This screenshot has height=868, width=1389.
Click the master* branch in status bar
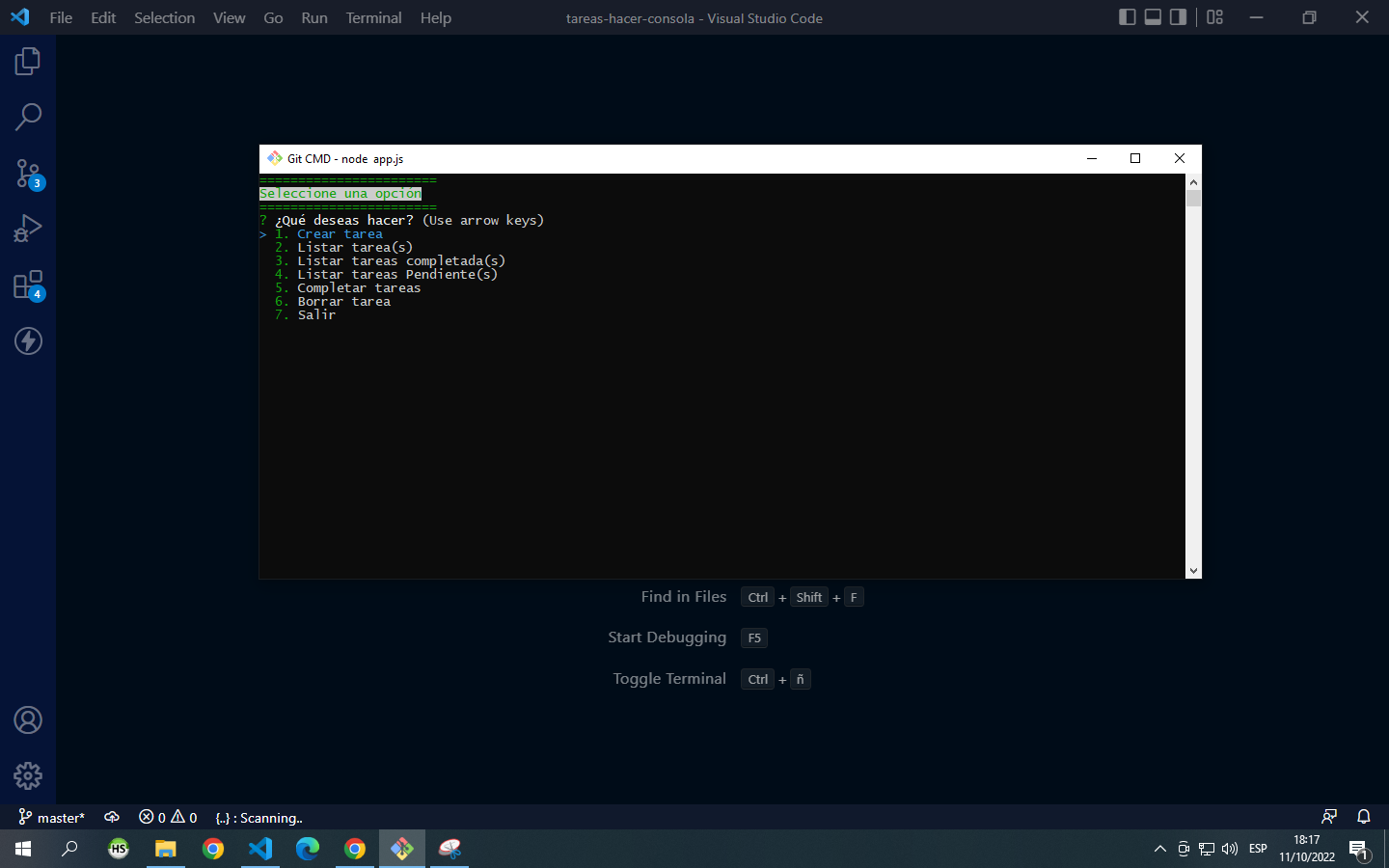[51, 818]
